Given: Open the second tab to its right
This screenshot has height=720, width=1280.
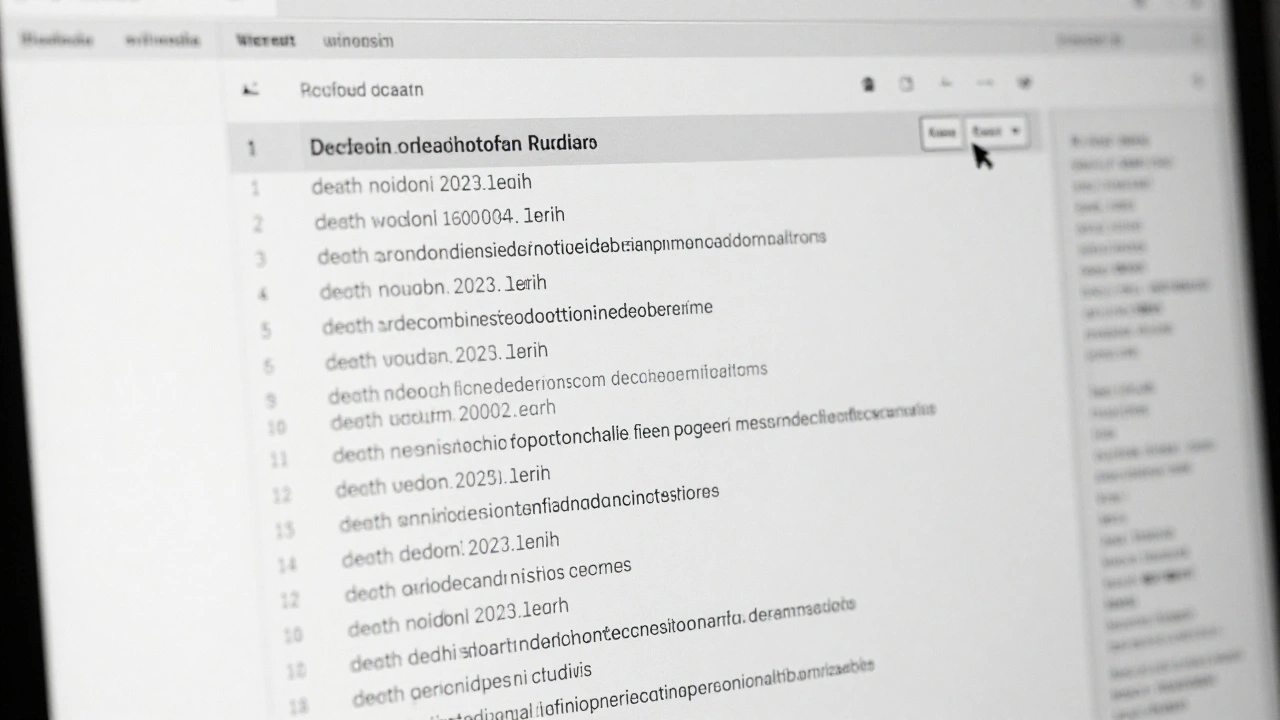Looking at the screenshot, I should (357, 41).
